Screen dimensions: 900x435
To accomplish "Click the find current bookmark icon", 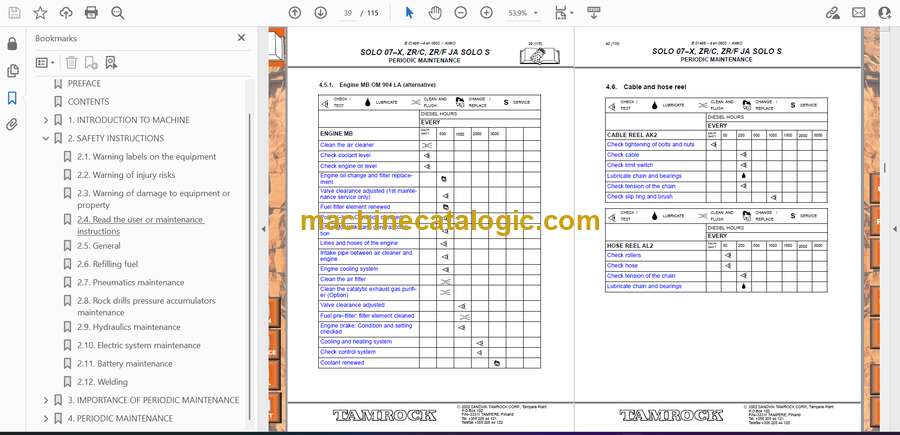I will (x=111, y=63).
